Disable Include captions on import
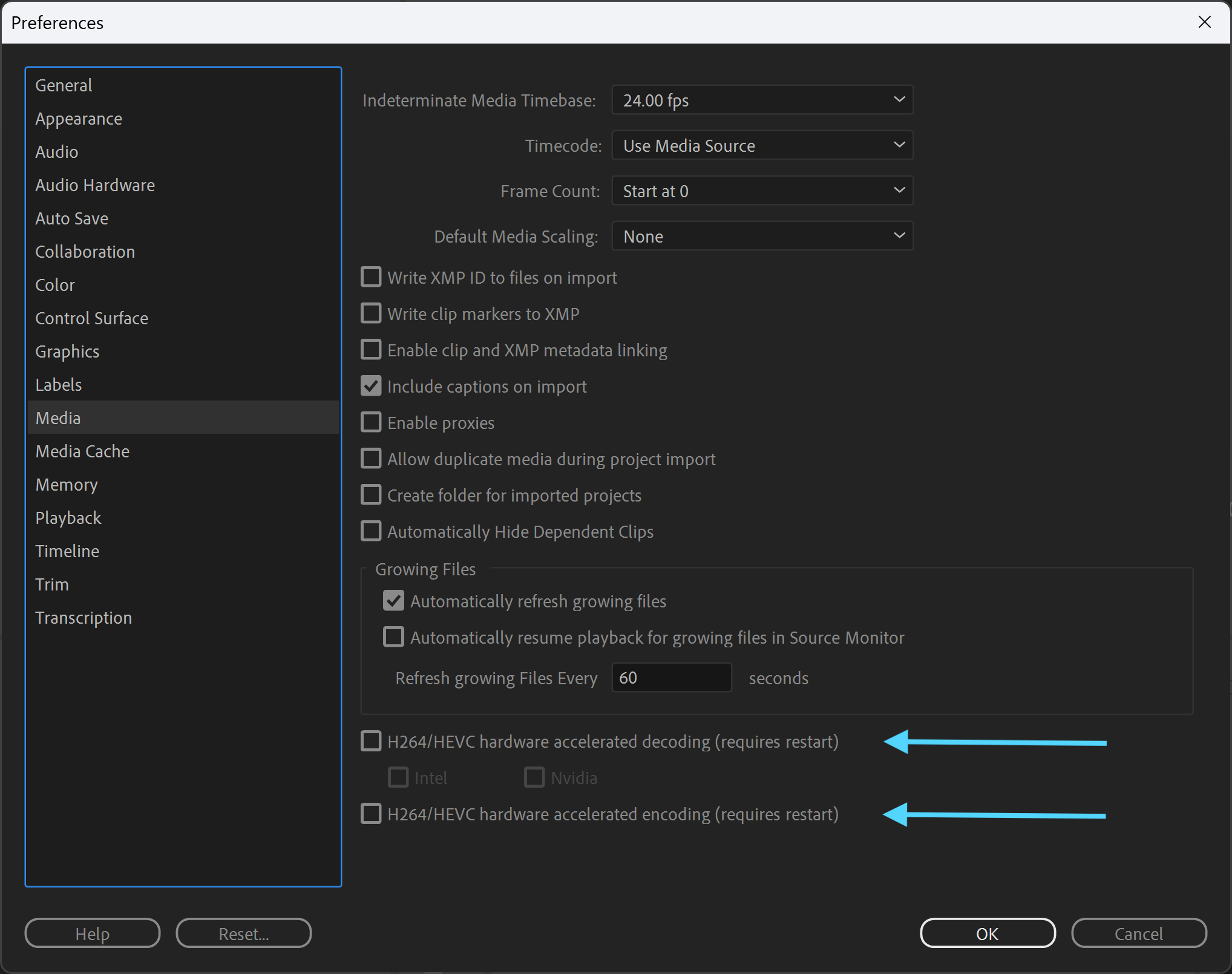 [372, 386]
